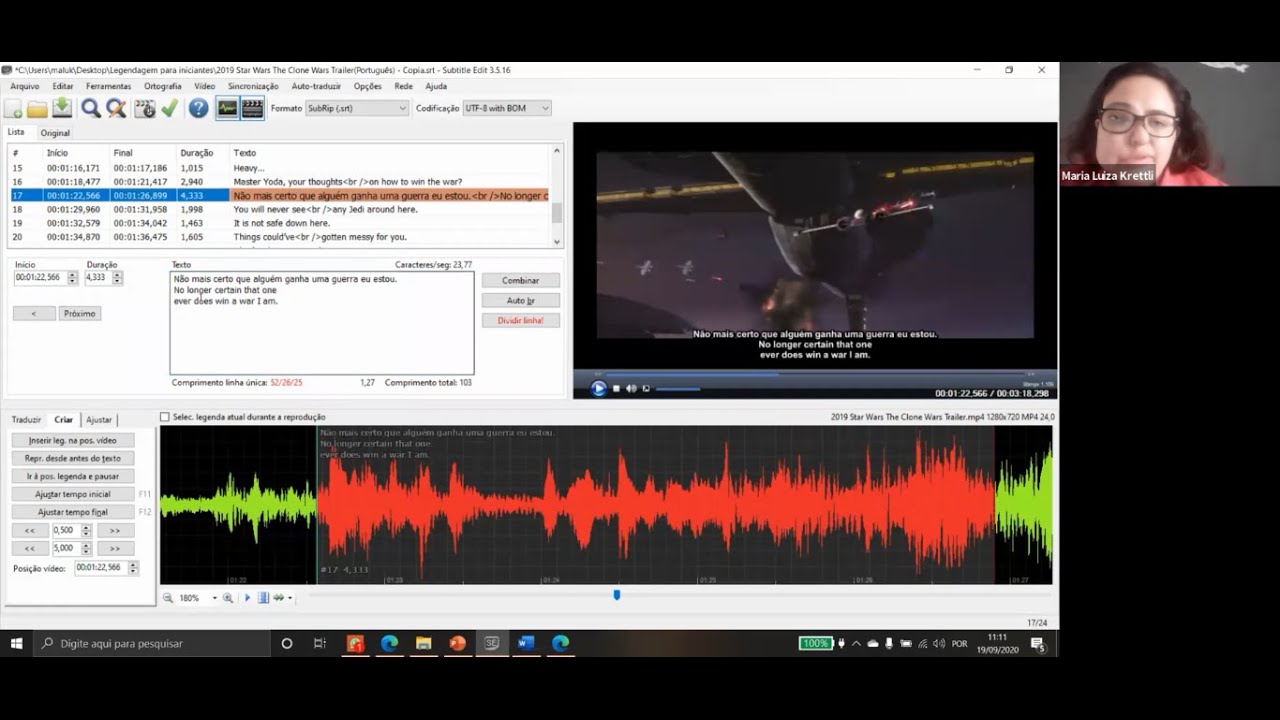
Task: Mute the video player audio
Action: click(x=631, y=388)
